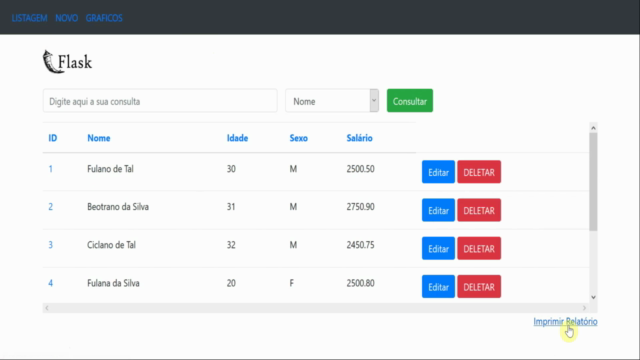The image size is (640, 360).
Task: Click ID number 1 in table
Action: click(x=51, y=169)
